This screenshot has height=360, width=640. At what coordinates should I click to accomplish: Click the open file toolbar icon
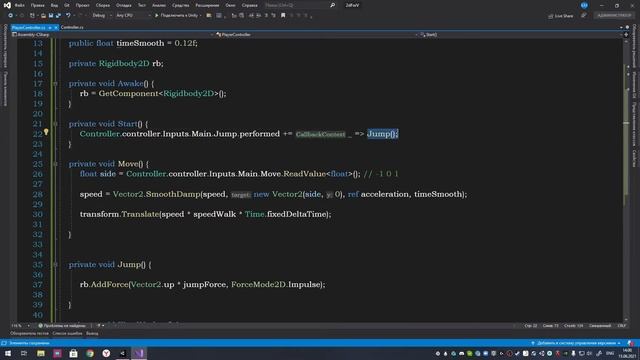pyautogui.click(x=43, y=16)
